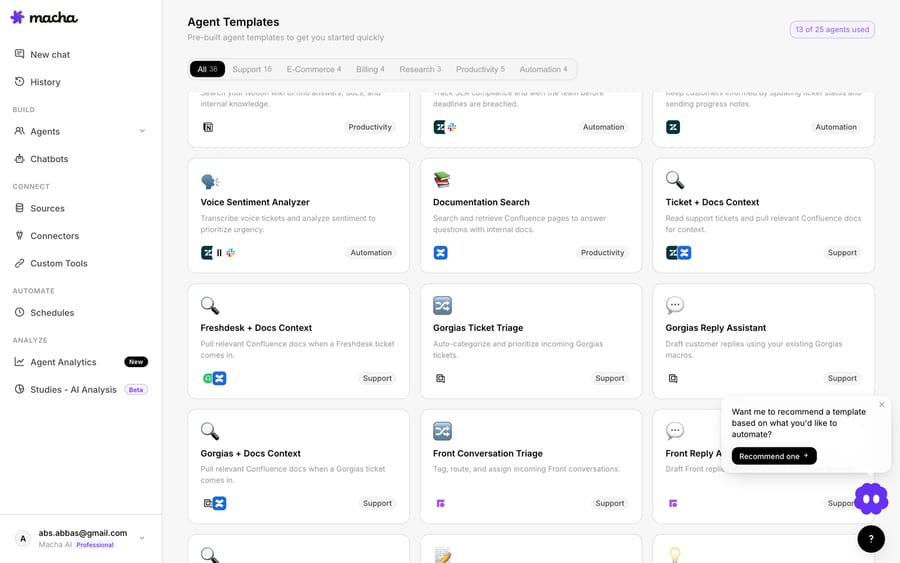Expand the Agents sidebar section
The image size is (900, 563).
142,131
